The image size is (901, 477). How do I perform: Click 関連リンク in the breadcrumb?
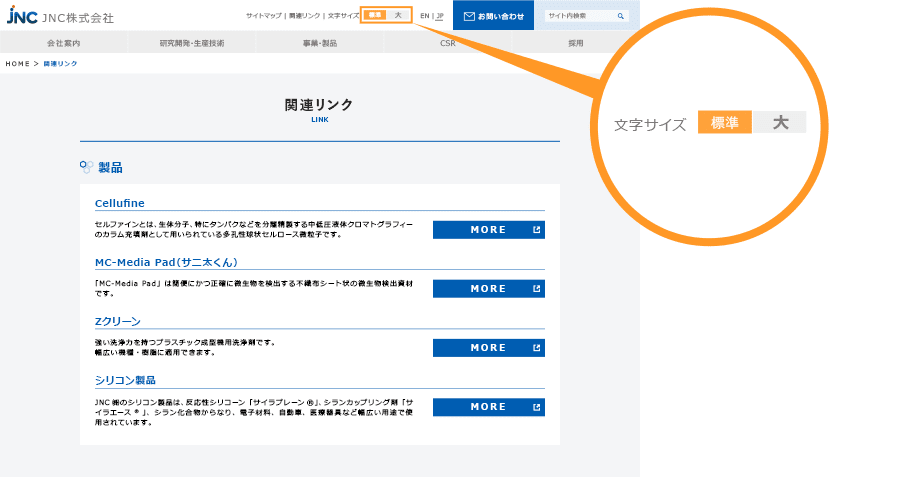(x=60, y=64)
